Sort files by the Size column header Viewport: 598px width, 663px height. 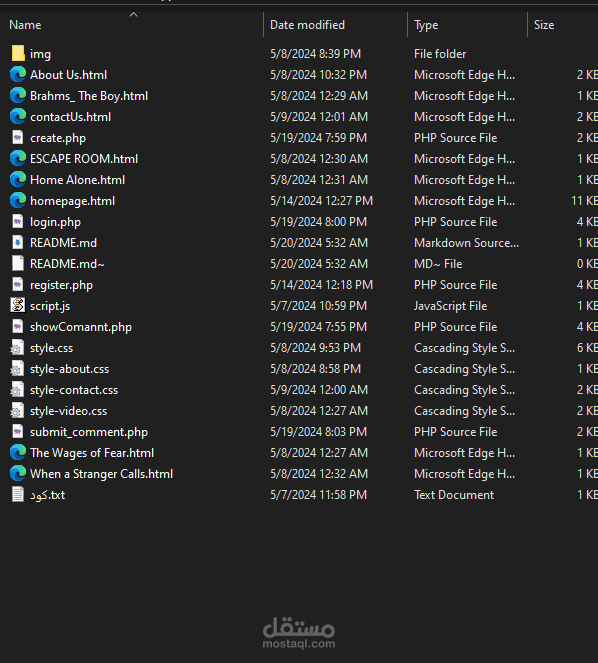[x=544, y=25]
